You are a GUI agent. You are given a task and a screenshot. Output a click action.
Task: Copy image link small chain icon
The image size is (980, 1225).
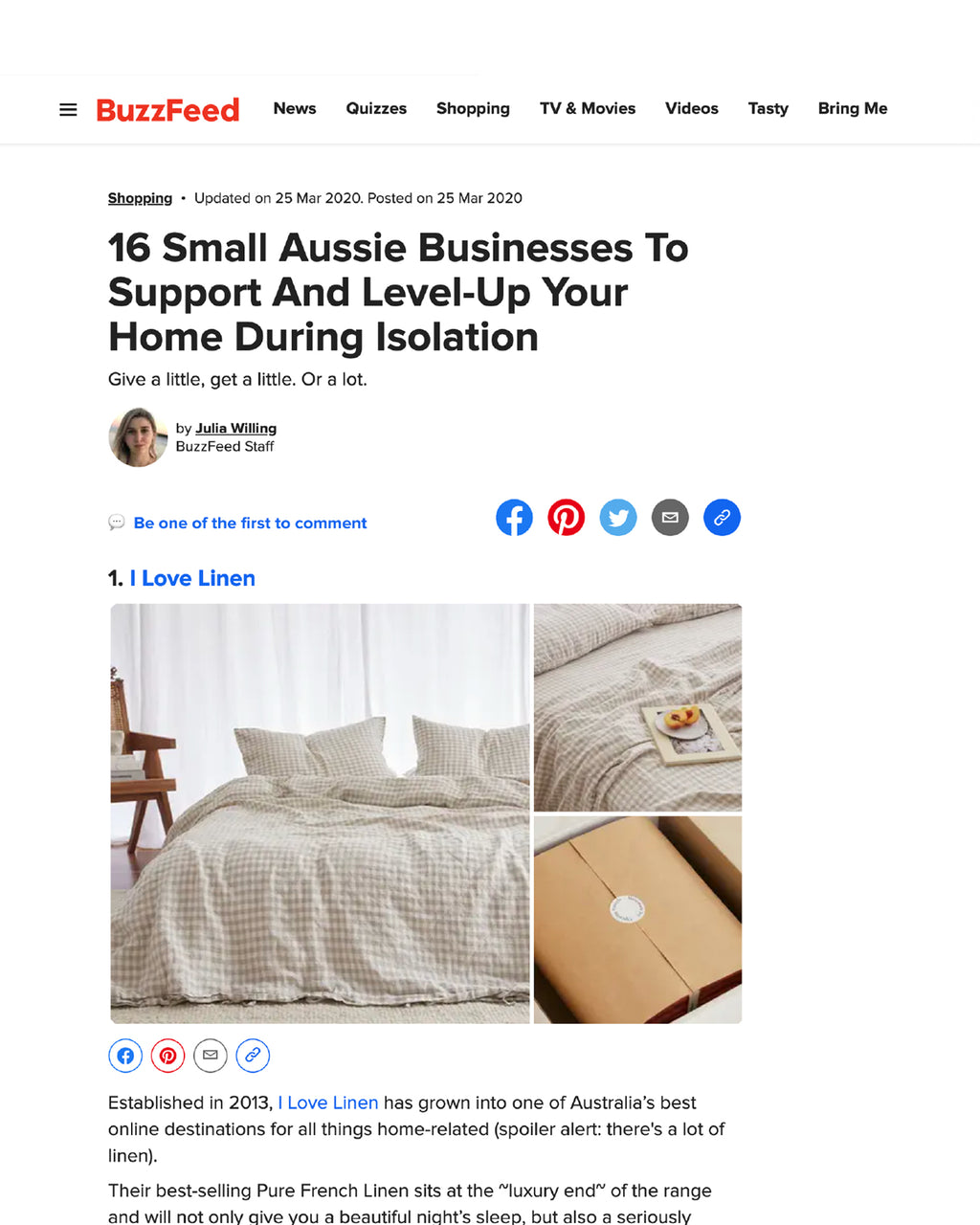click(253, 1056)
